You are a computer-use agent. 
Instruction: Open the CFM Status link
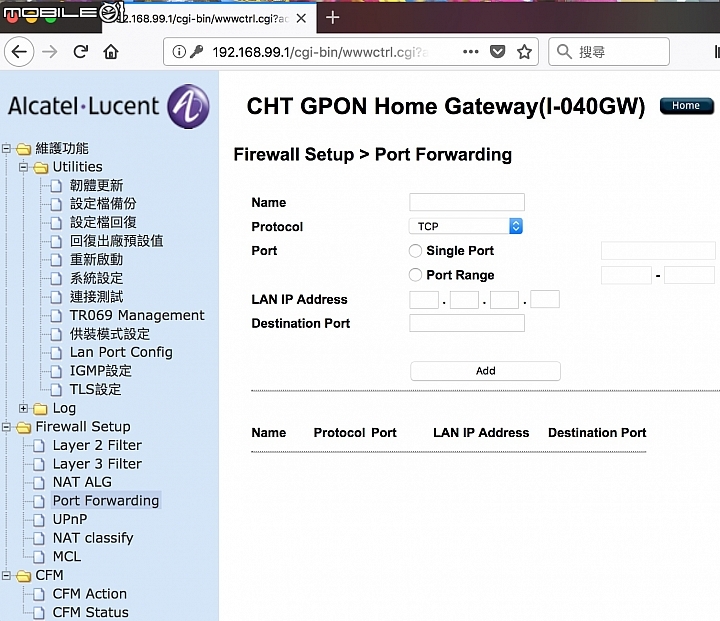(90, 612)
